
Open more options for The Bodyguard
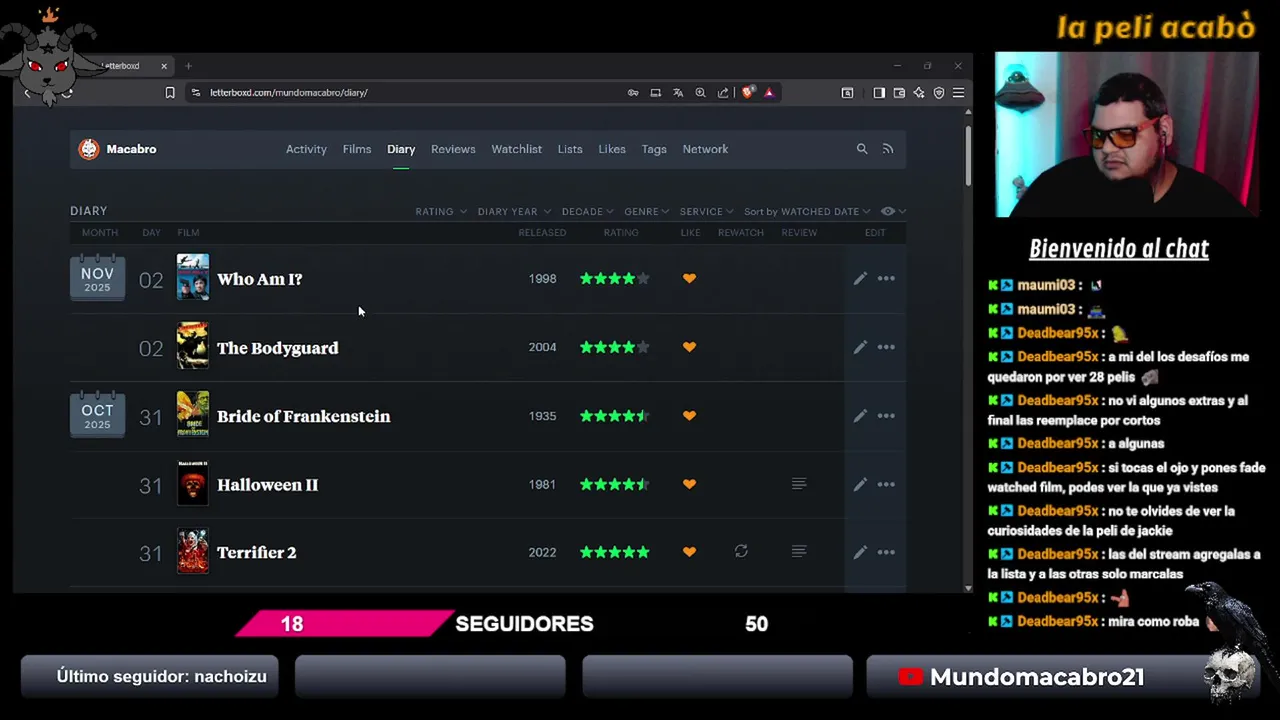(x=886, y=347)
